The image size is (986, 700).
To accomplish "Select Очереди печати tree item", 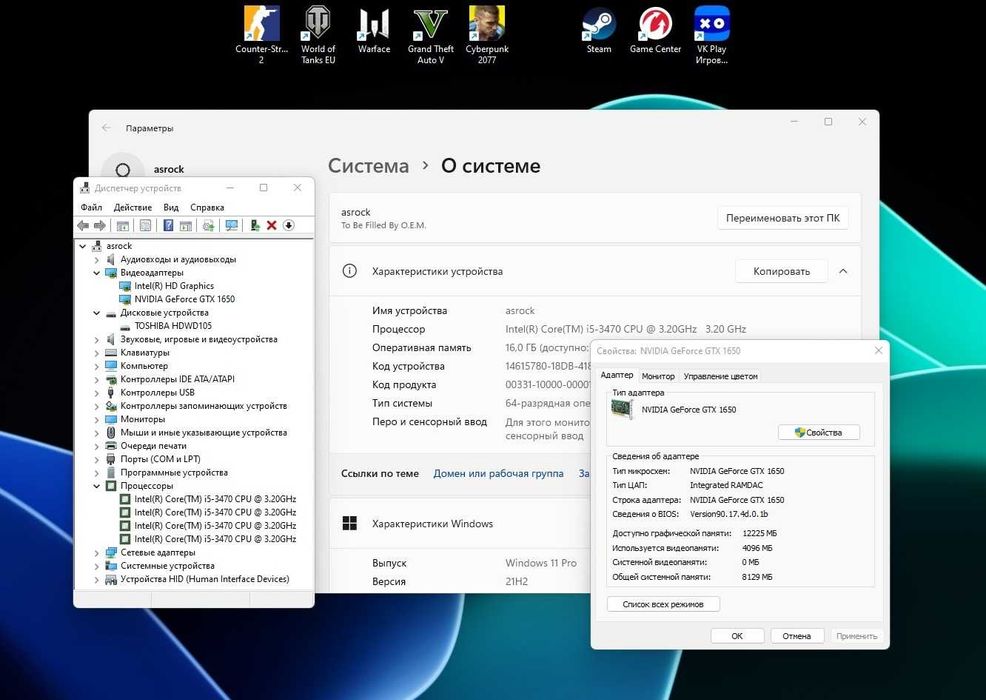I will click(153, 445).
